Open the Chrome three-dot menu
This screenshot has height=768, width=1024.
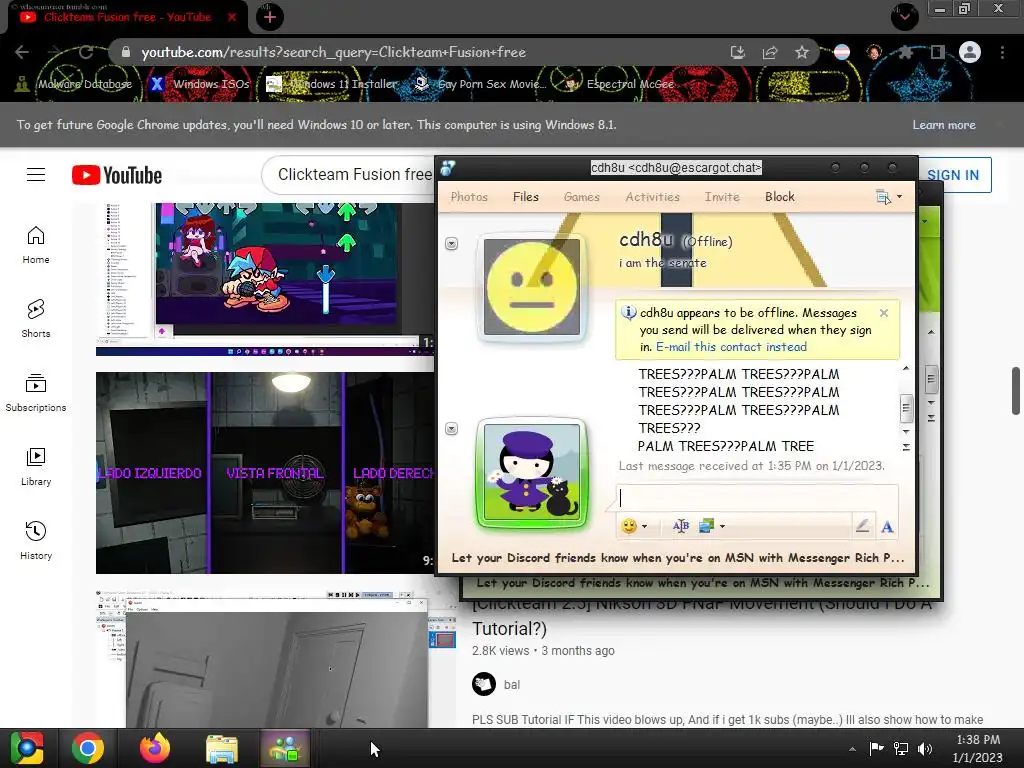pyautogui.click(x=1002, y=52)
